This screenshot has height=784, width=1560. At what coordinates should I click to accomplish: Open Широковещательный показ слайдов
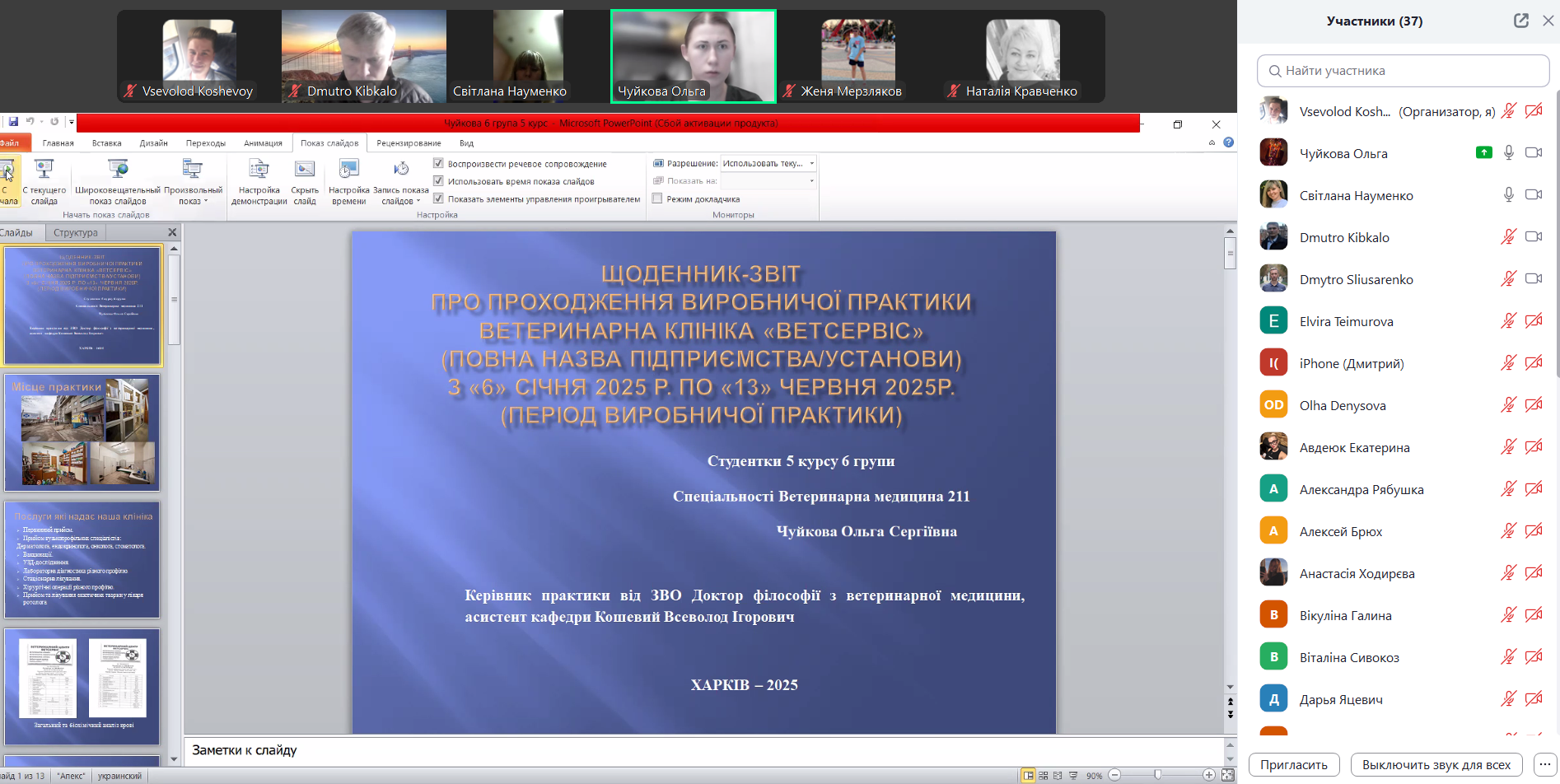click(118, 182)
